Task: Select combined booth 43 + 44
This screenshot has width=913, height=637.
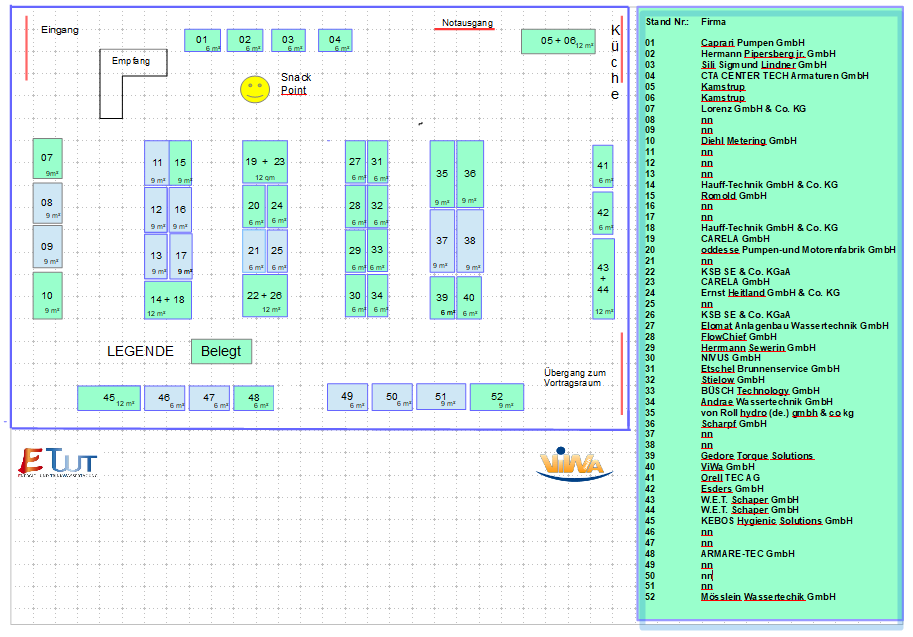Action: pos(603,279)
